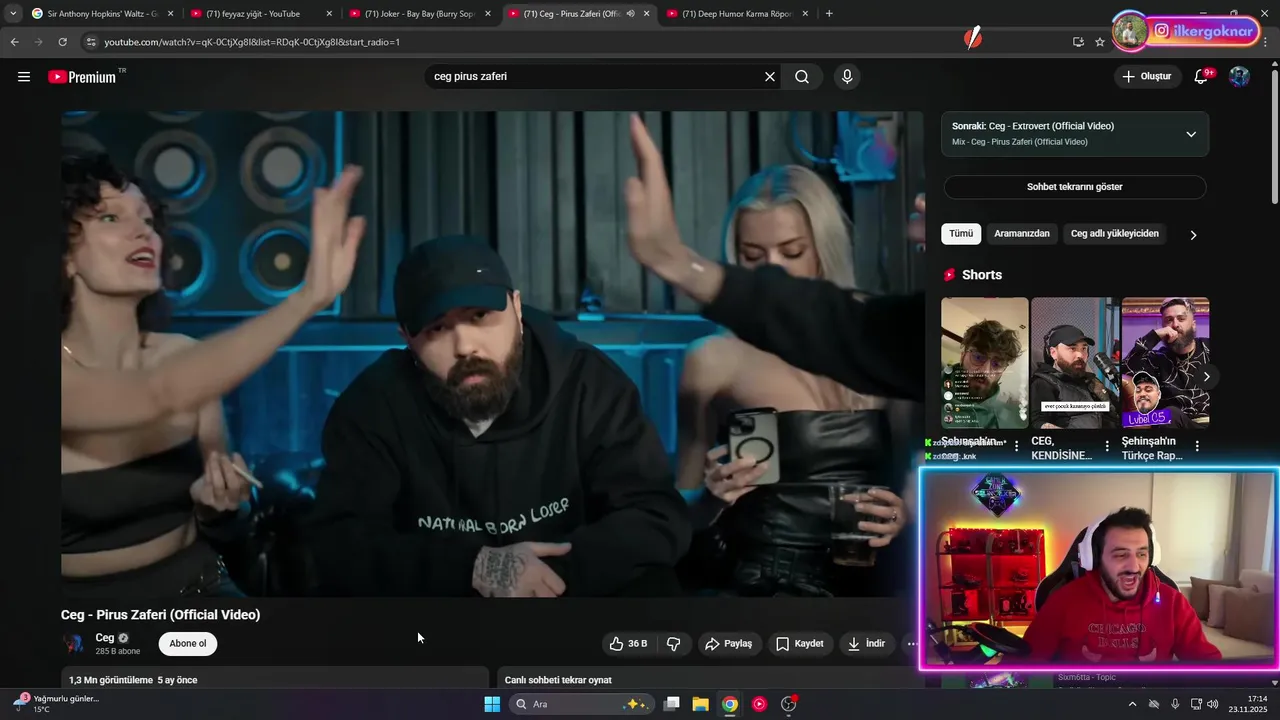Click the browser address bar URL
The height and width of the screenshot is (720, 1280).
[252, 42]
